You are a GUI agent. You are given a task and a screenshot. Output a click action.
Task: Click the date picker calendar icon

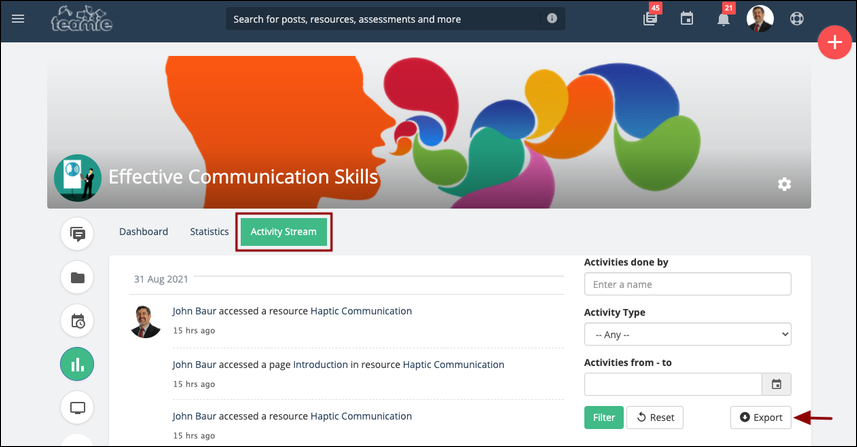pyautogui.click(x=777, y=384)
